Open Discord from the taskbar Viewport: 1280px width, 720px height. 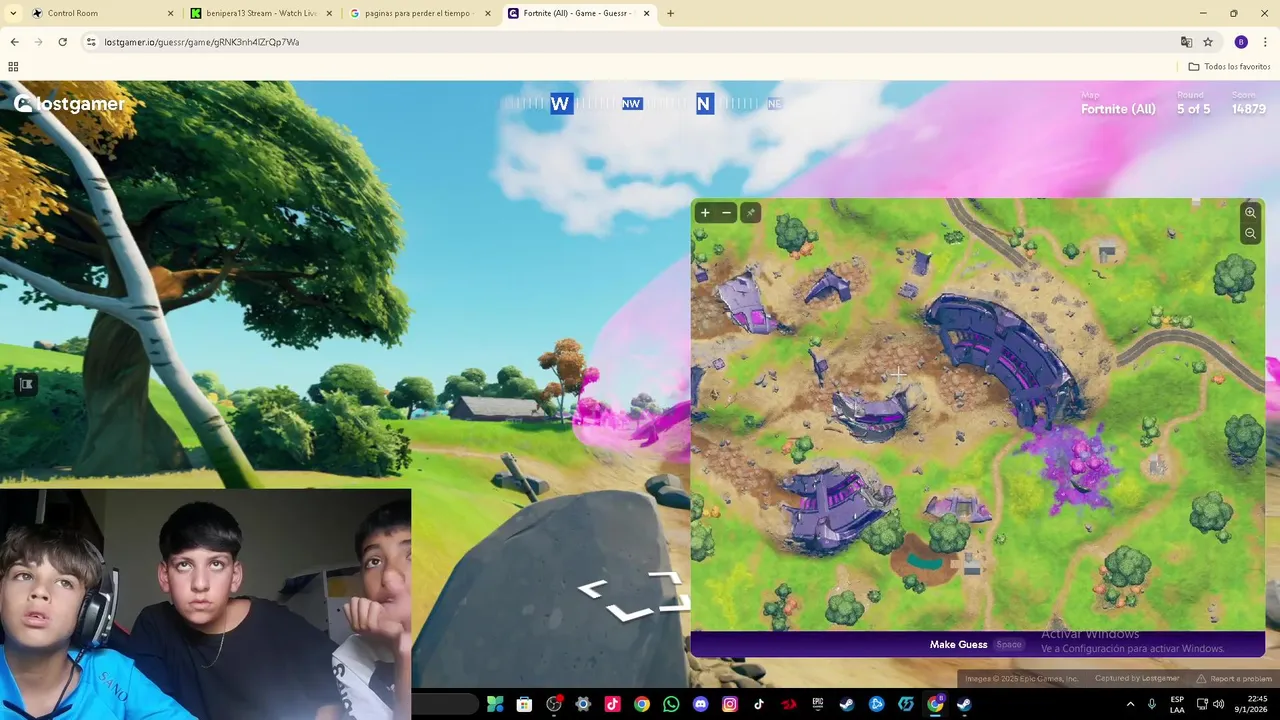click(x=700, y=704)
